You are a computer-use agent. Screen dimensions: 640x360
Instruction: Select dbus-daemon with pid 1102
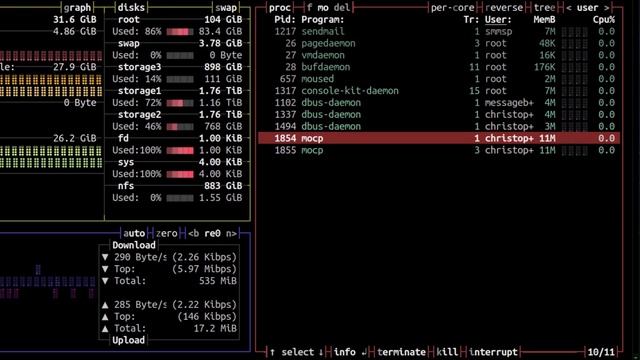coord(439,102)
